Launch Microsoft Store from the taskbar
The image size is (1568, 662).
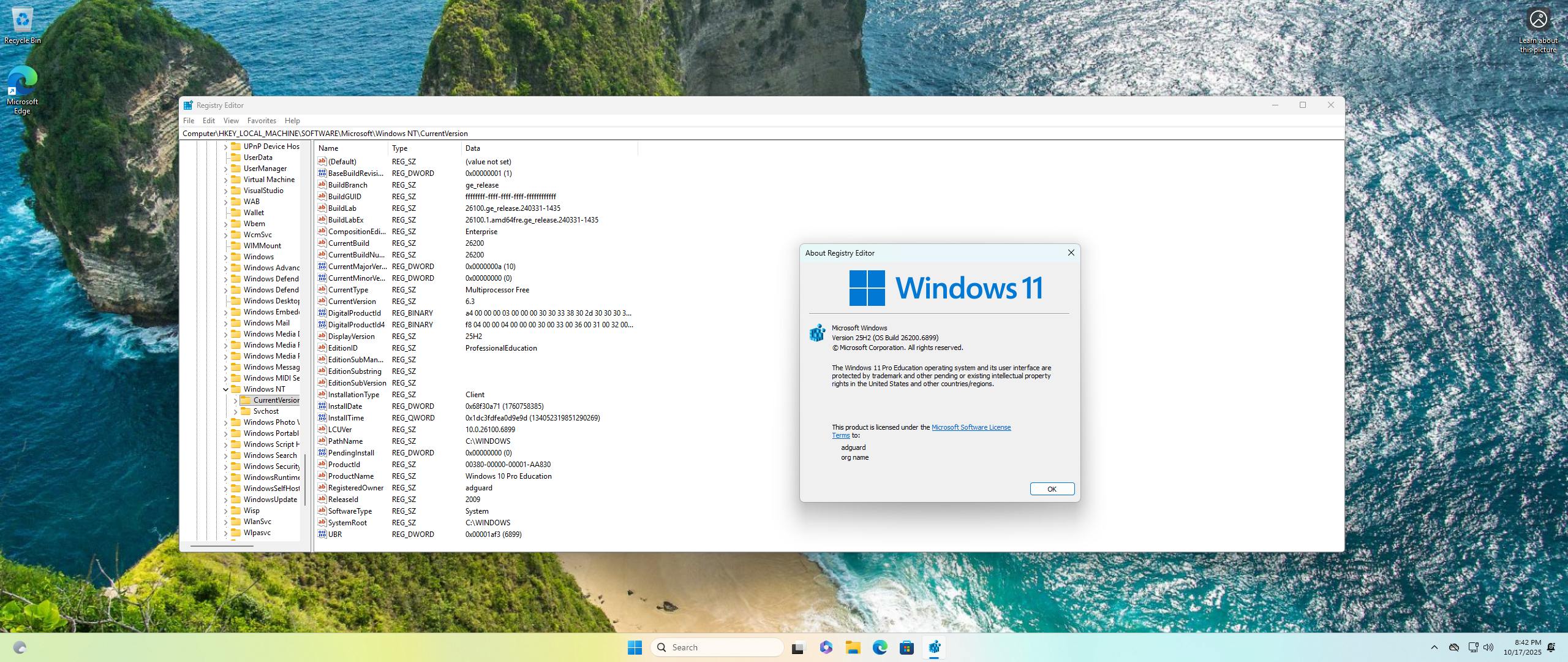pyautogui.click(x=907, y=647)
